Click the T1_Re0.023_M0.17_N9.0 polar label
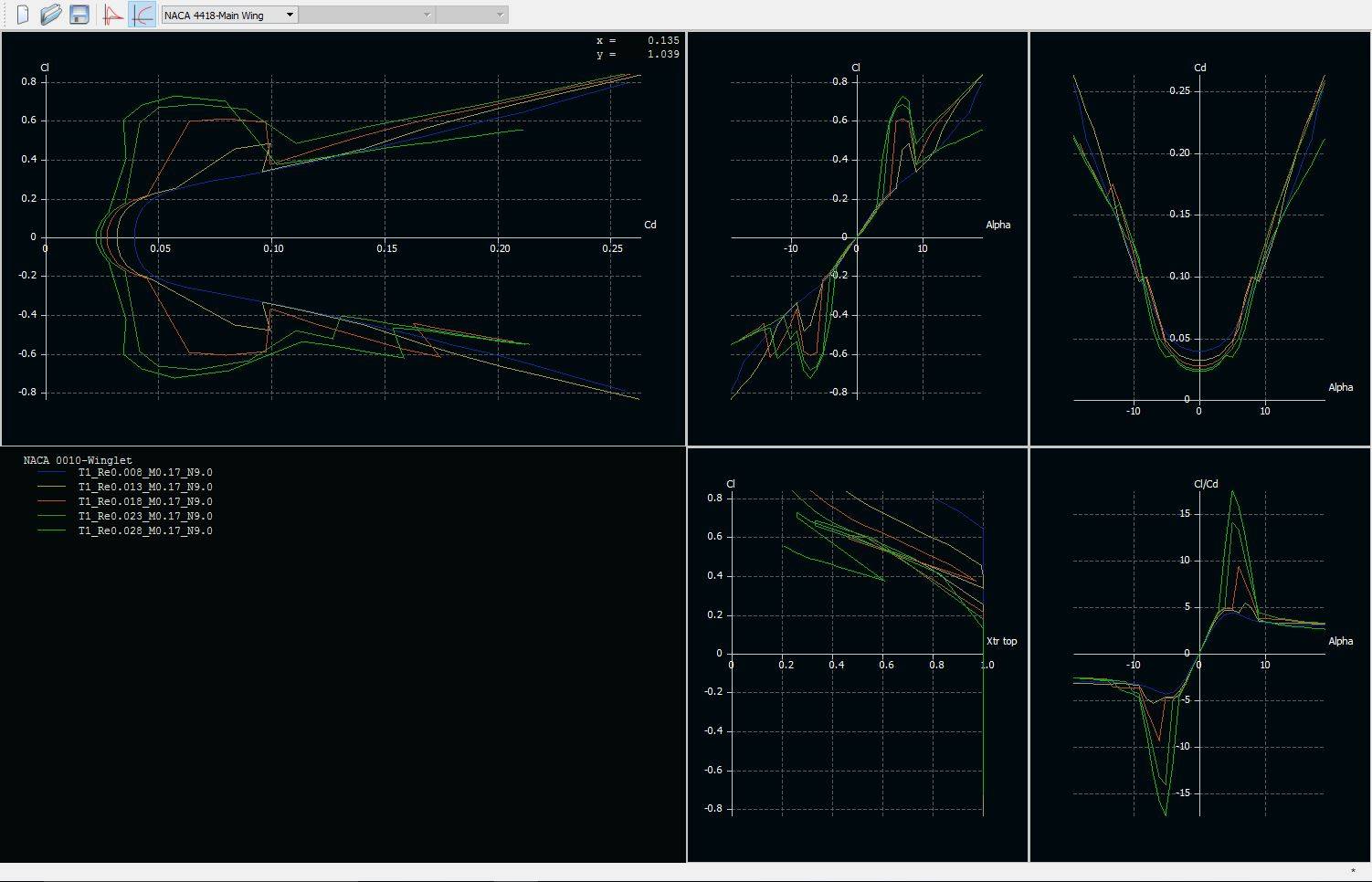Image resolution: width=1372 pixels, height=882 pixels. (x=145, y=517)
